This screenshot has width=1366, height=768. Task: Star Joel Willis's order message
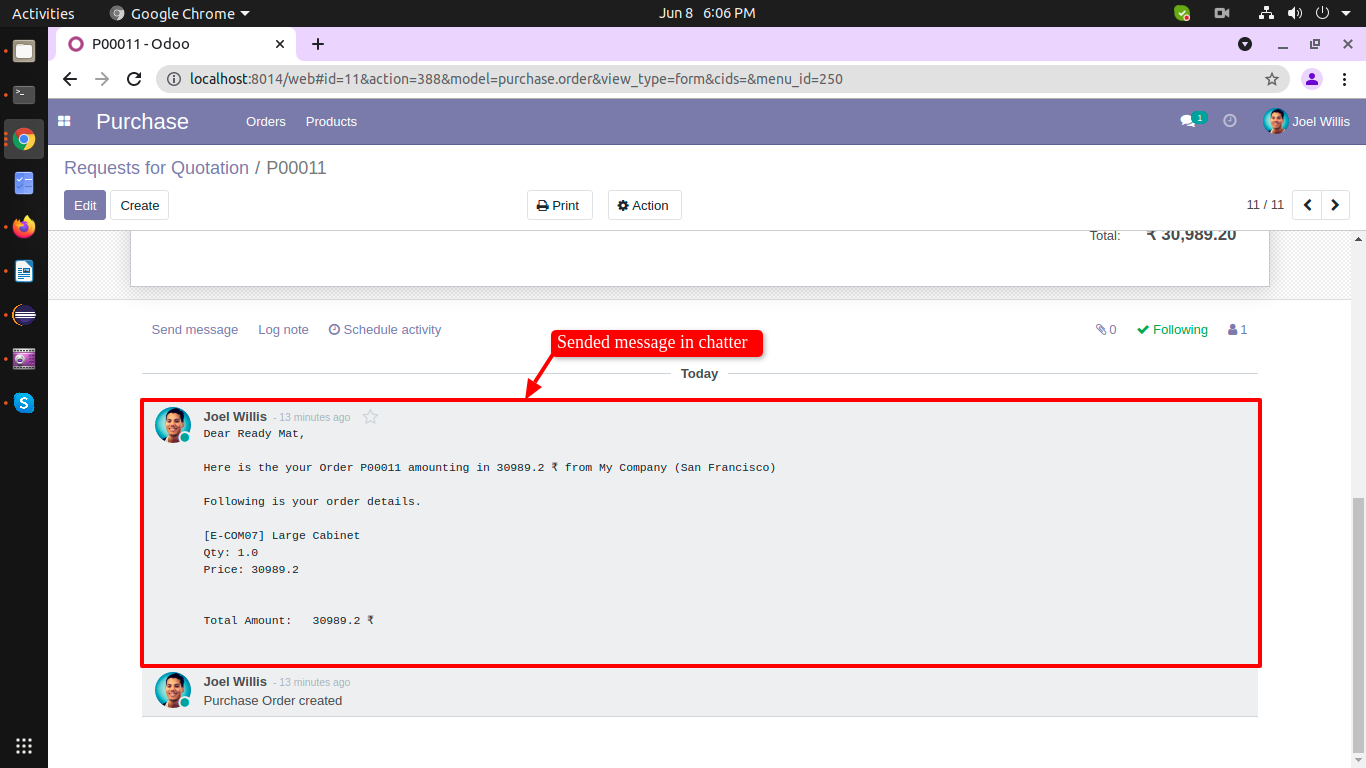(x=370, y=417)
